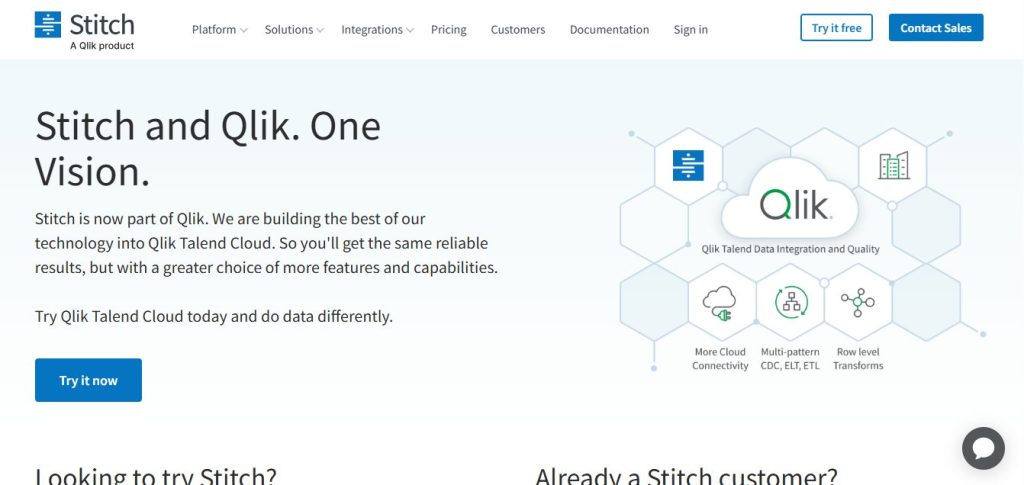The width and height of the screenshot is (1024, 485).
Task: Click the Qlik Talend Data Integration and Quality label
Action: click(x=790, y=249)
